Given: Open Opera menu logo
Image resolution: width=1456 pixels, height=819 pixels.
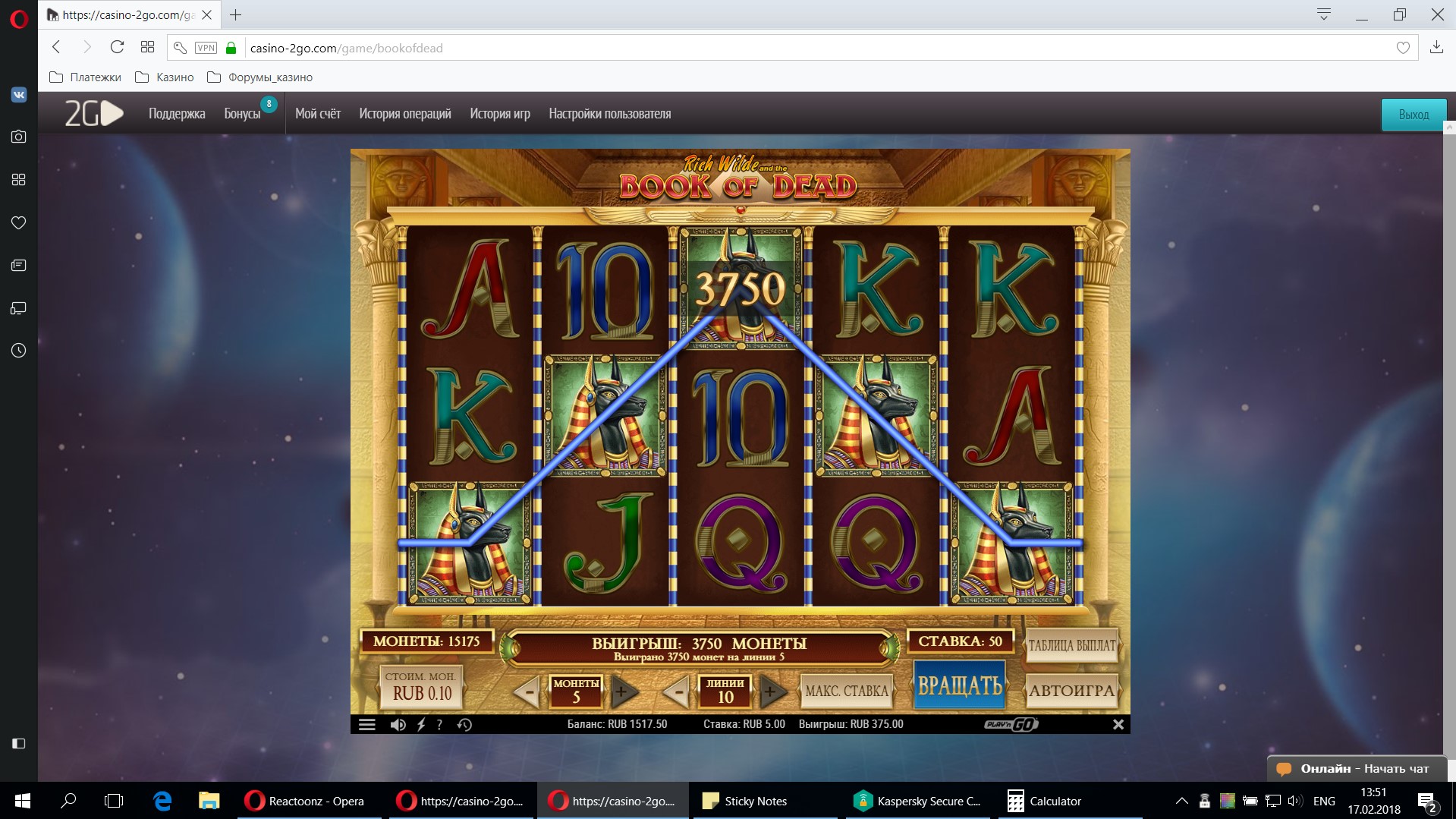Looking at the screenshot, I should tap(19, 18).
